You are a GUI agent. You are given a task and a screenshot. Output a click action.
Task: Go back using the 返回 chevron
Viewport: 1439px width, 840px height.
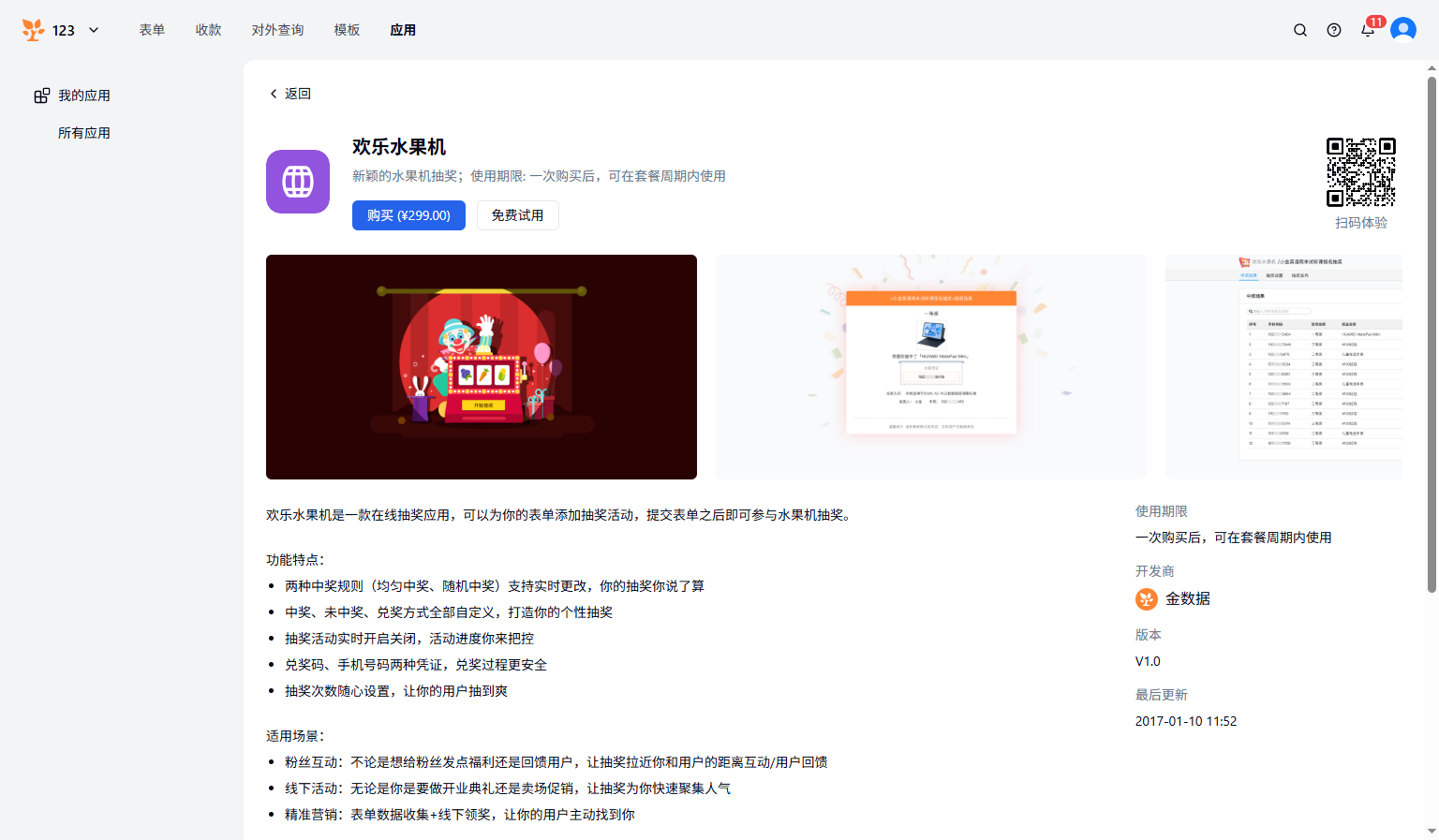point(274,94)
